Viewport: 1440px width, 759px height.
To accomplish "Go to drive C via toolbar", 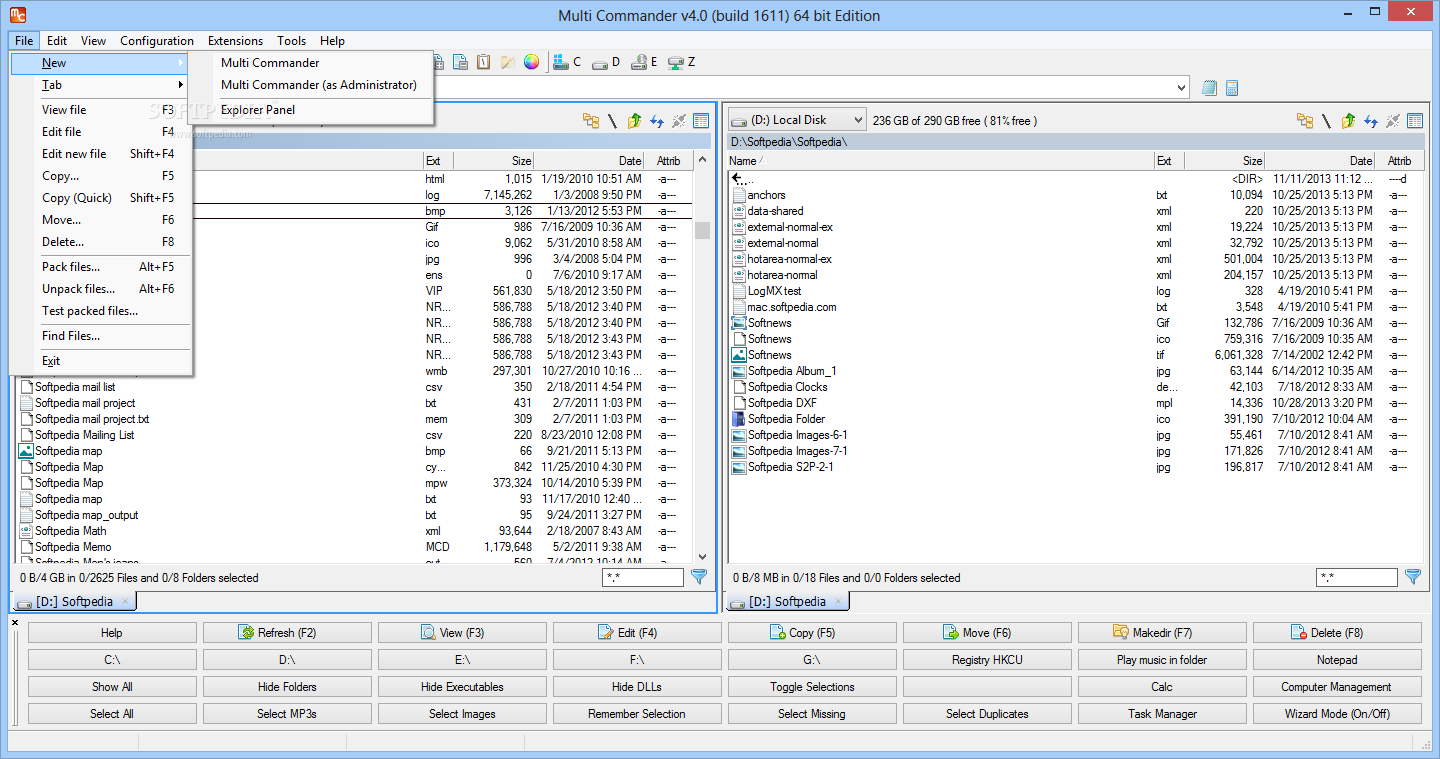I will click(567, 62).
